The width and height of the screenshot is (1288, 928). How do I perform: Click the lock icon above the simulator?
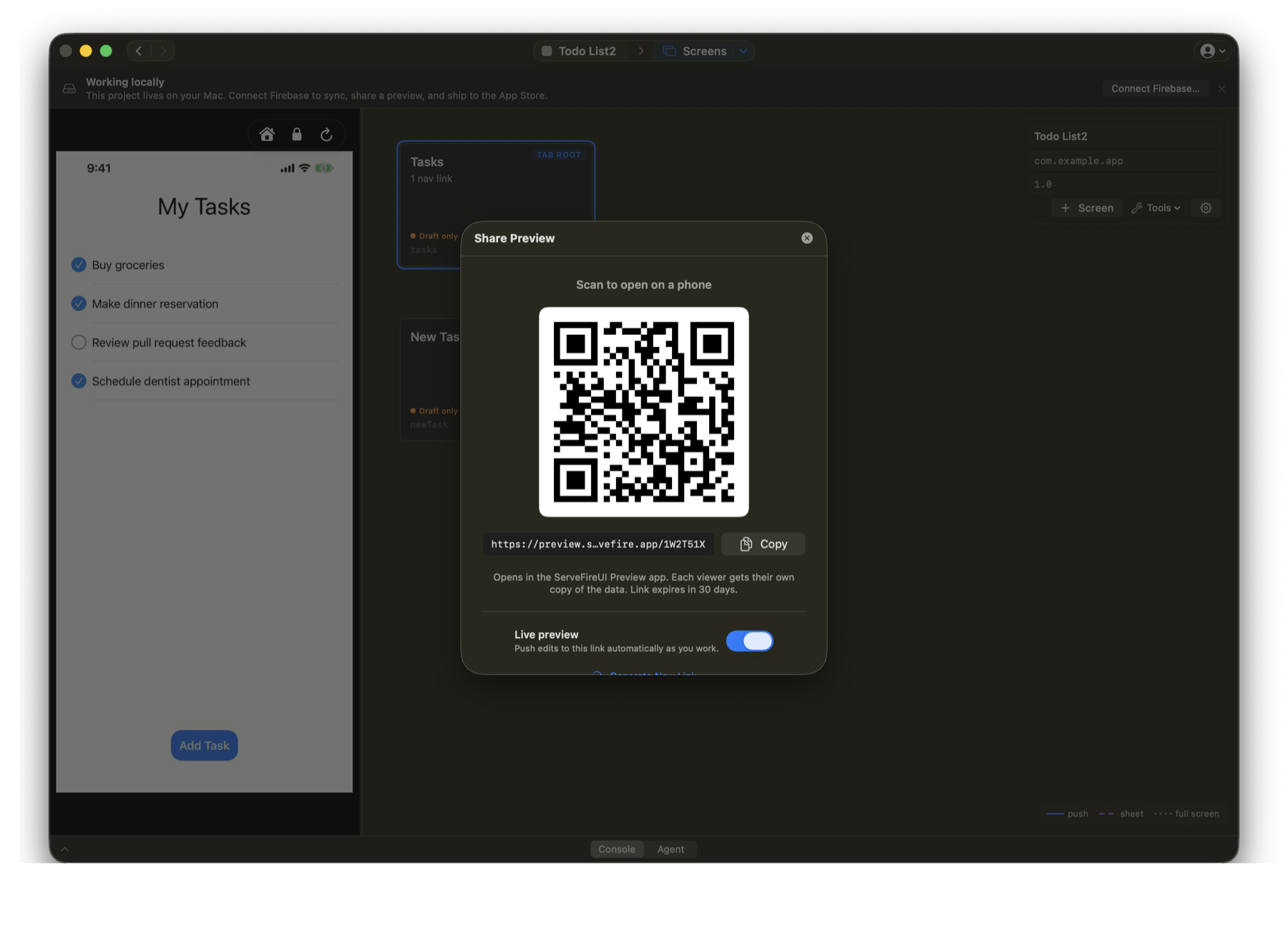(x=296, y=135)
